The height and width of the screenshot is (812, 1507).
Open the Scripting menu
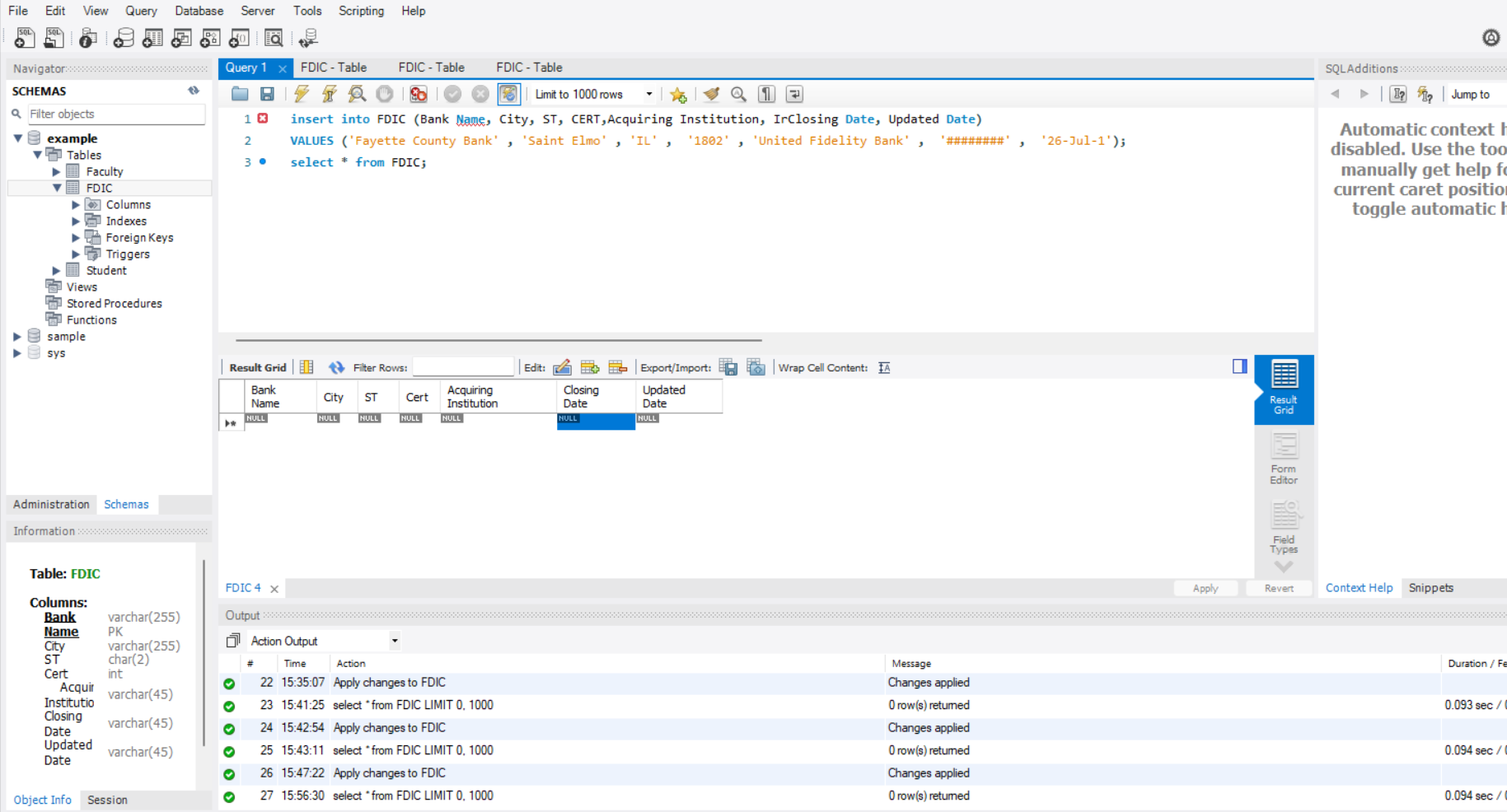pos(361,11)
